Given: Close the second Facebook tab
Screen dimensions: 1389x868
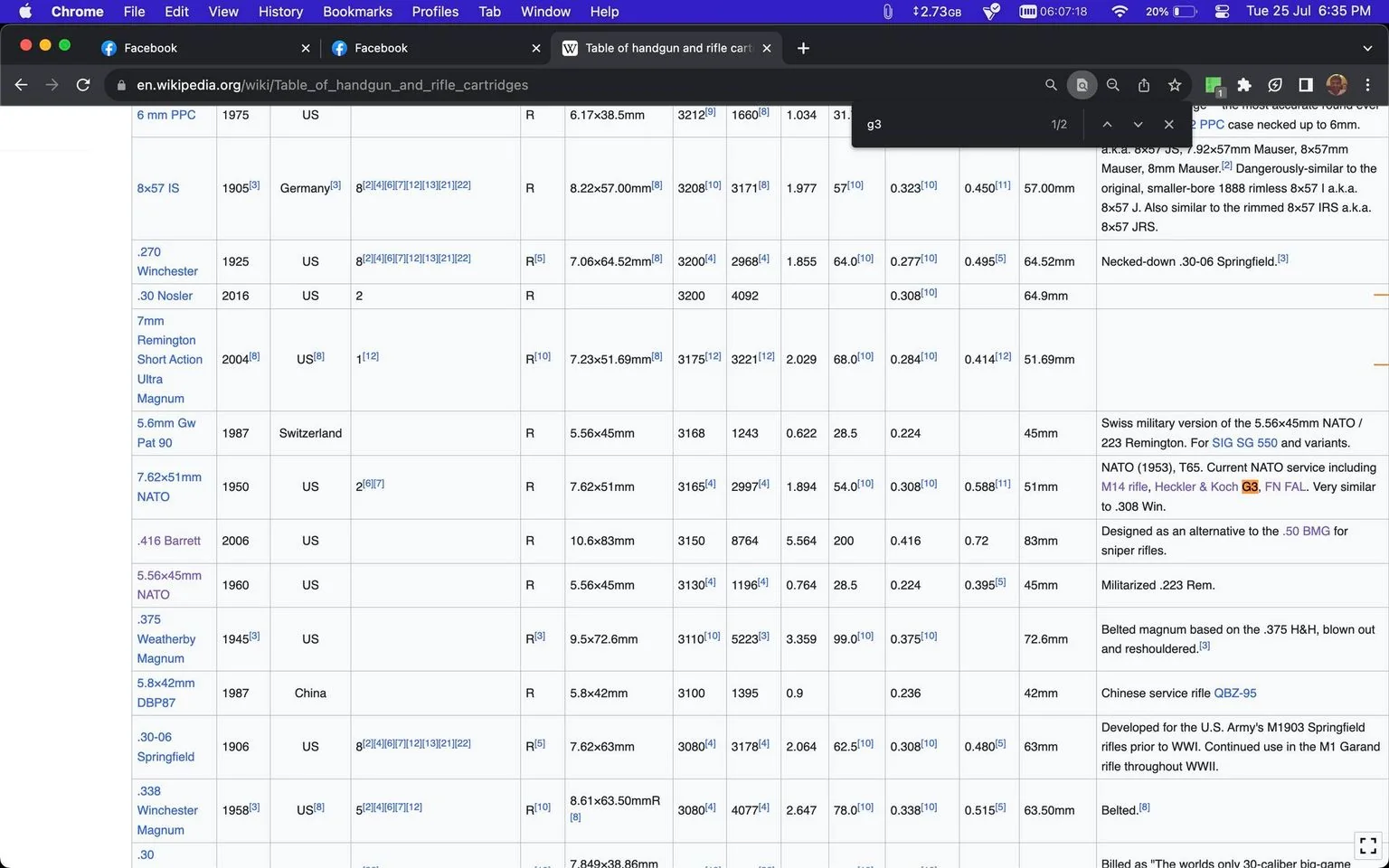Looking at the screenshot, I should tap(536, 48).
